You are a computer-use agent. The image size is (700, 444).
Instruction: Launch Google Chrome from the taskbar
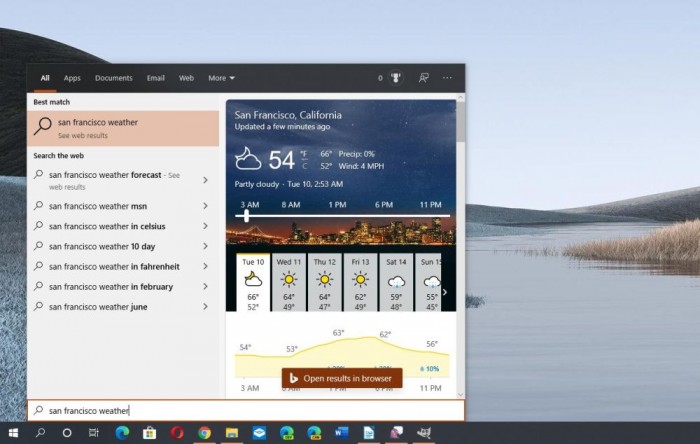[204, 433]
